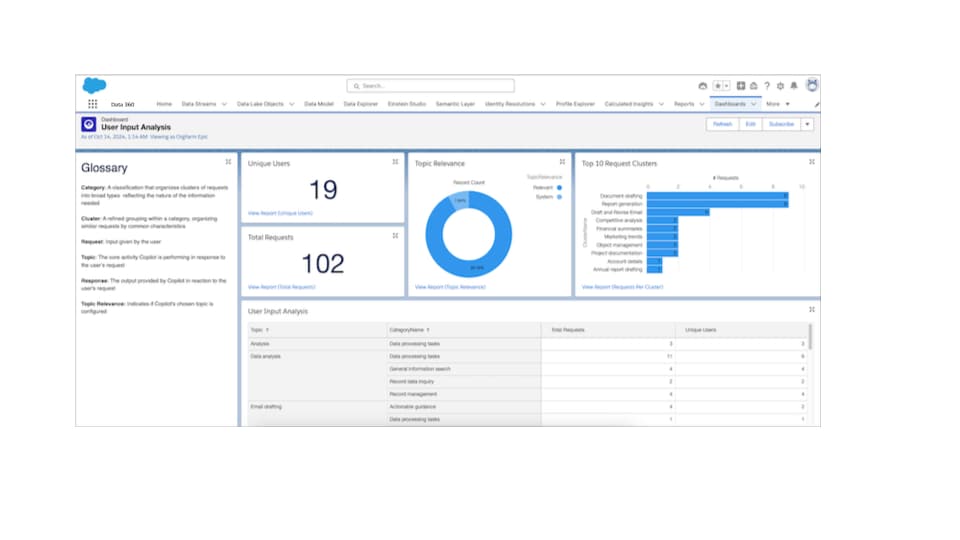The width and height of the screenshot is (960, 540).
Task: Click the Trailhead guidance icon in header
Action: coord(754,86)
